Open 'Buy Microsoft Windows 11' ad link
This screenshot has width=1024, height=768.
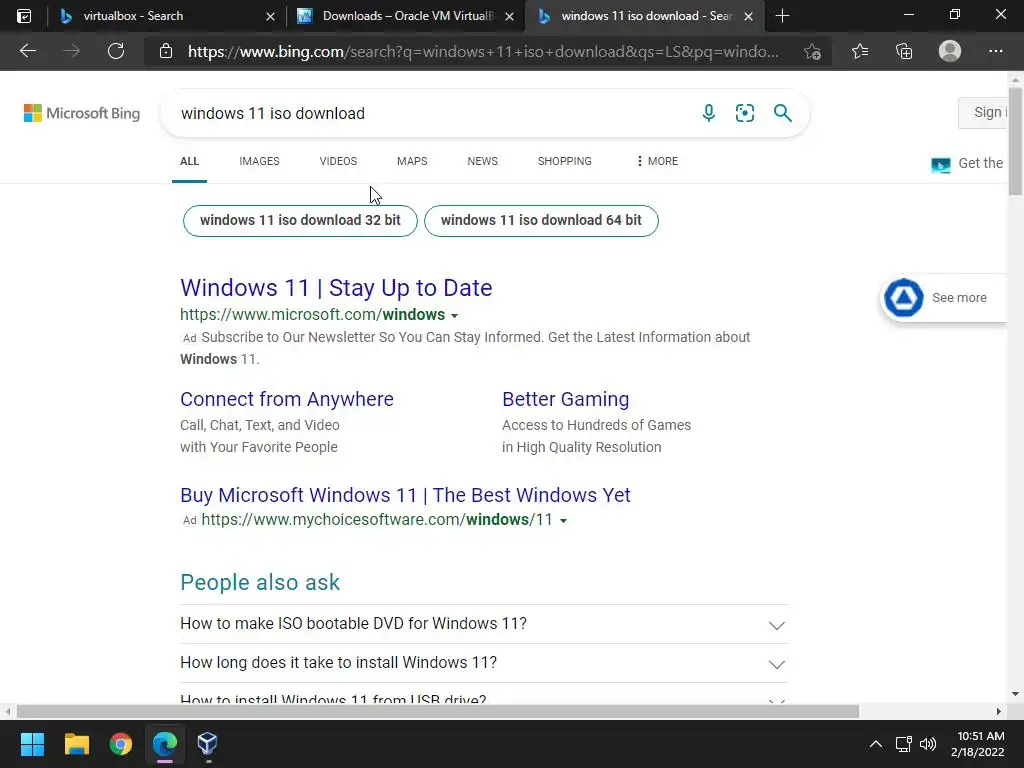(x=406, y=495)
